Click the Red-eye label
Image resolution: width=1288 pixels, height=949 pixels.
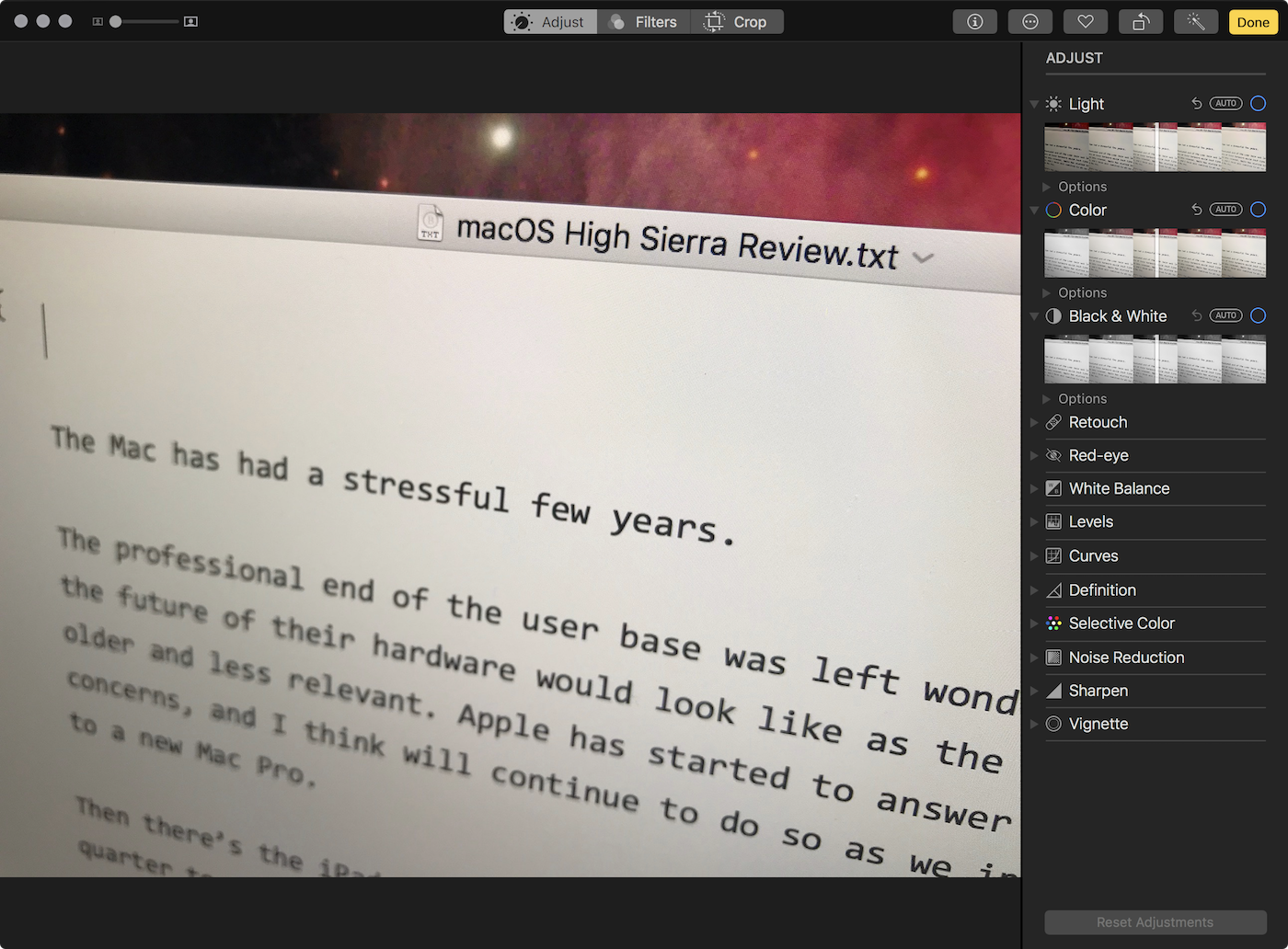tap(1098, 455)
